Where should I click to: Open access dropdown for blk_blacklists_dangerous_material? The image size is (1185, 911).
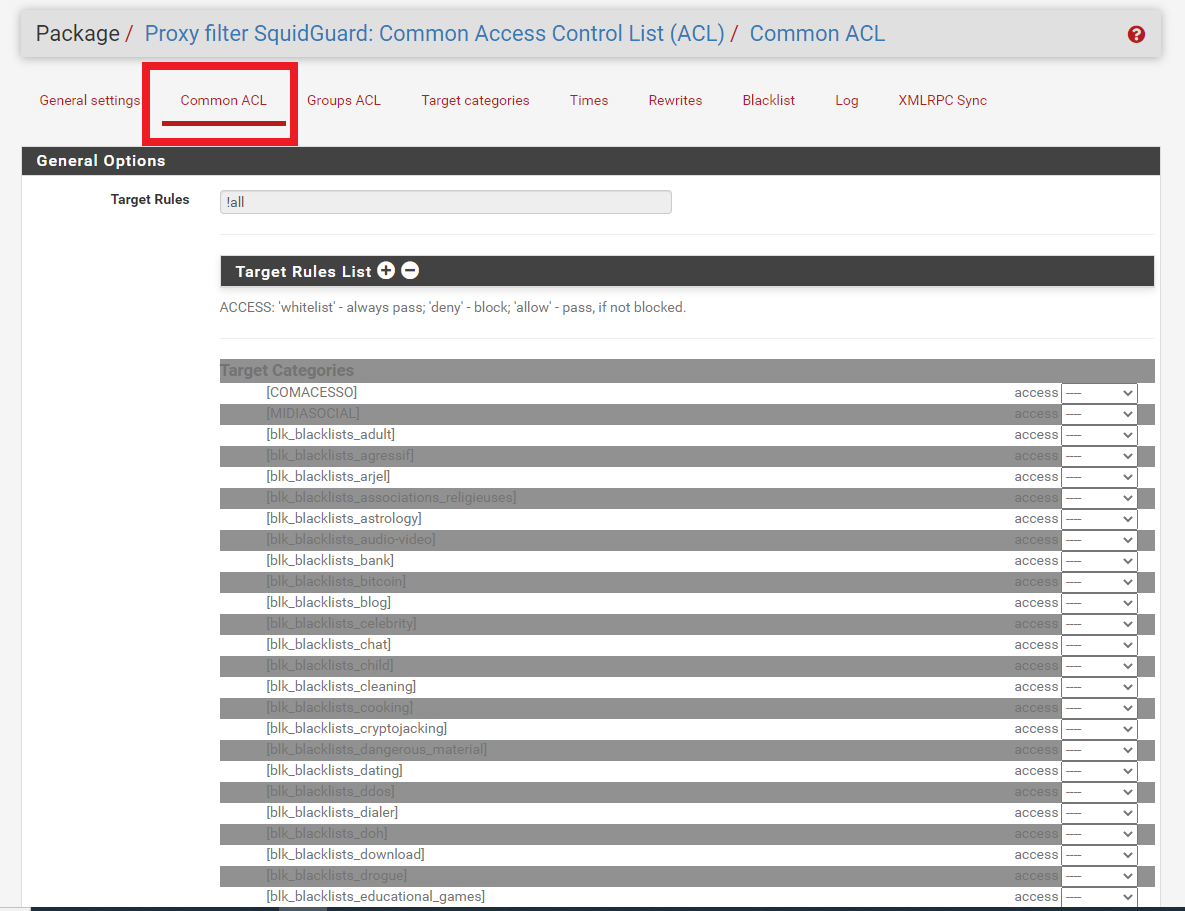pyautogui.click(x=1099, y=750)
